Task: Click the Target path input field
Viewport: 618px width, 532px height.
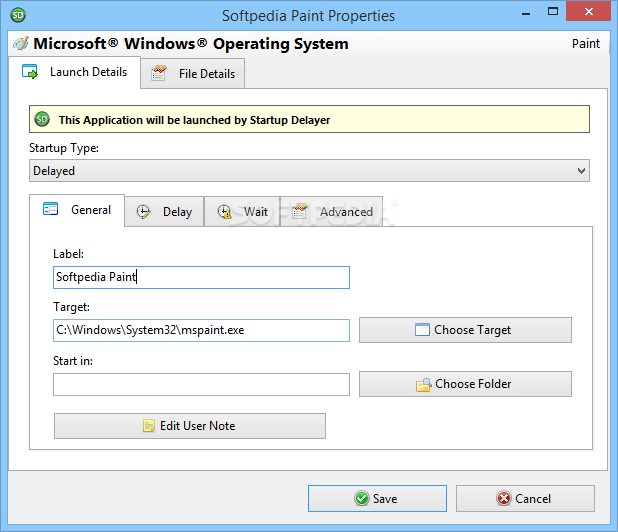Action: 201,330
